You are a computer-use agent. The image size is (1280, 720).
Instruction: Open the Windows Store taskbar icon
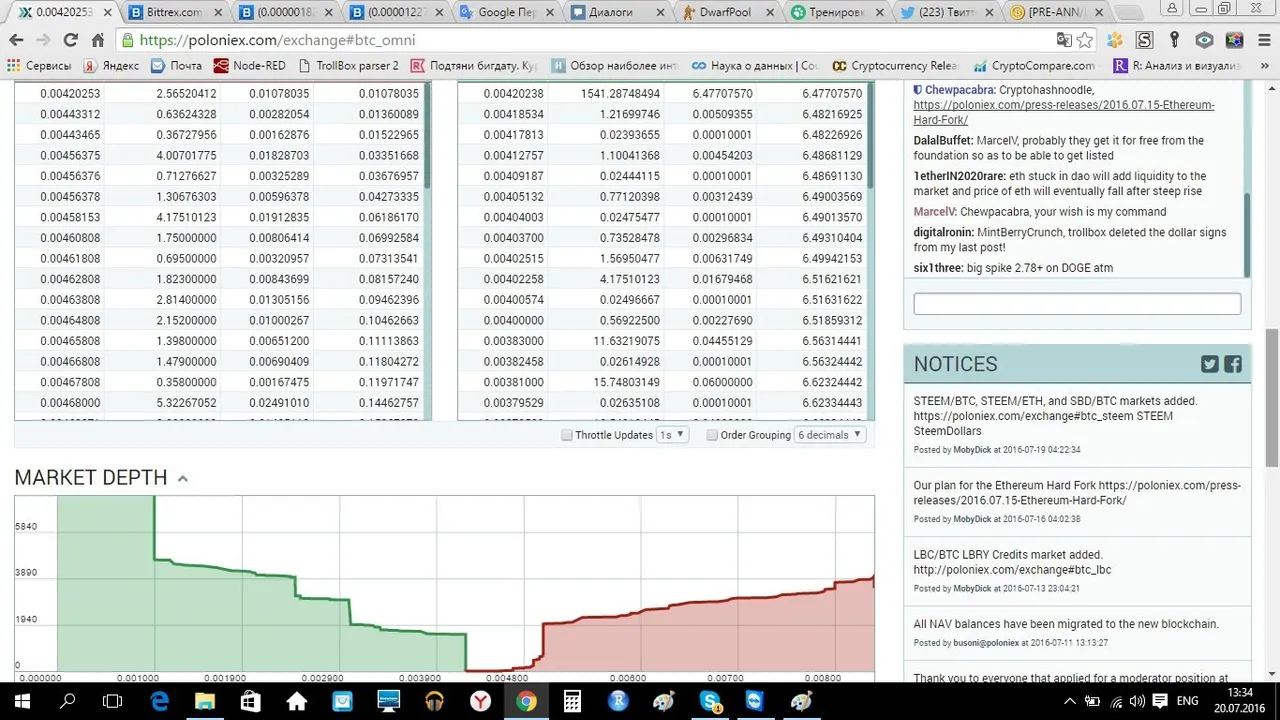[x=250, y=701]
